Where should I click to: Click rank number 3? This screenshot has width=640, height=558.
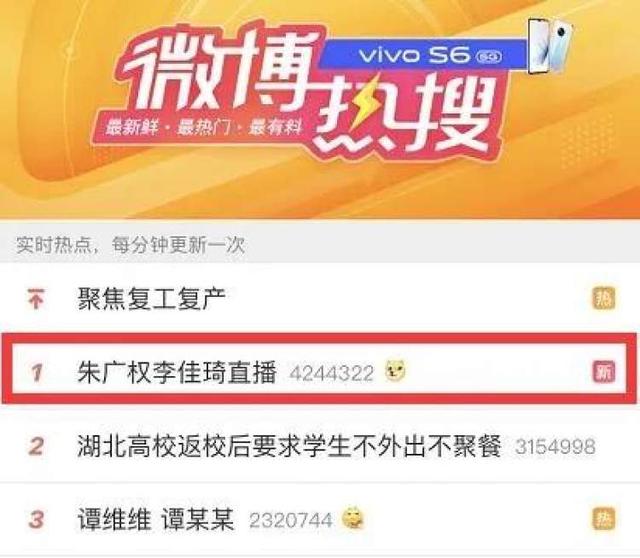36,520
